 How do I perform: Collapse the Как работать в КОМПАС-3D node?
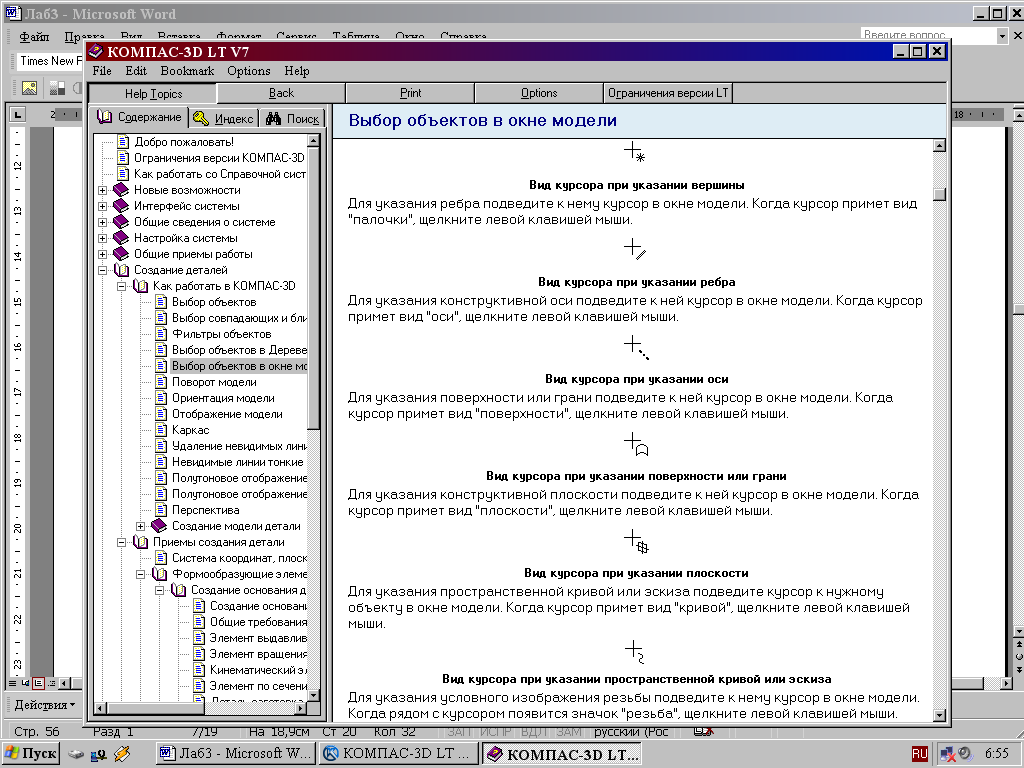(x=121, y=286)
